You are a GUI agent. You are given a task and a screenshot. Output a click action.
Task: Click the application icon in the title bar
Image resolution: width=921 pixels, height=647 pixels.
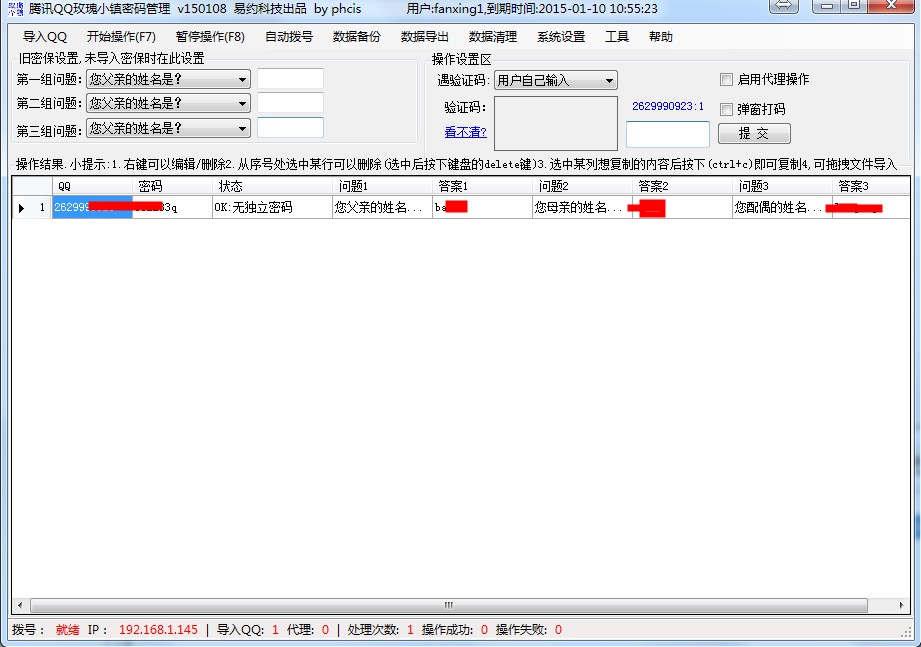[16, 8]
